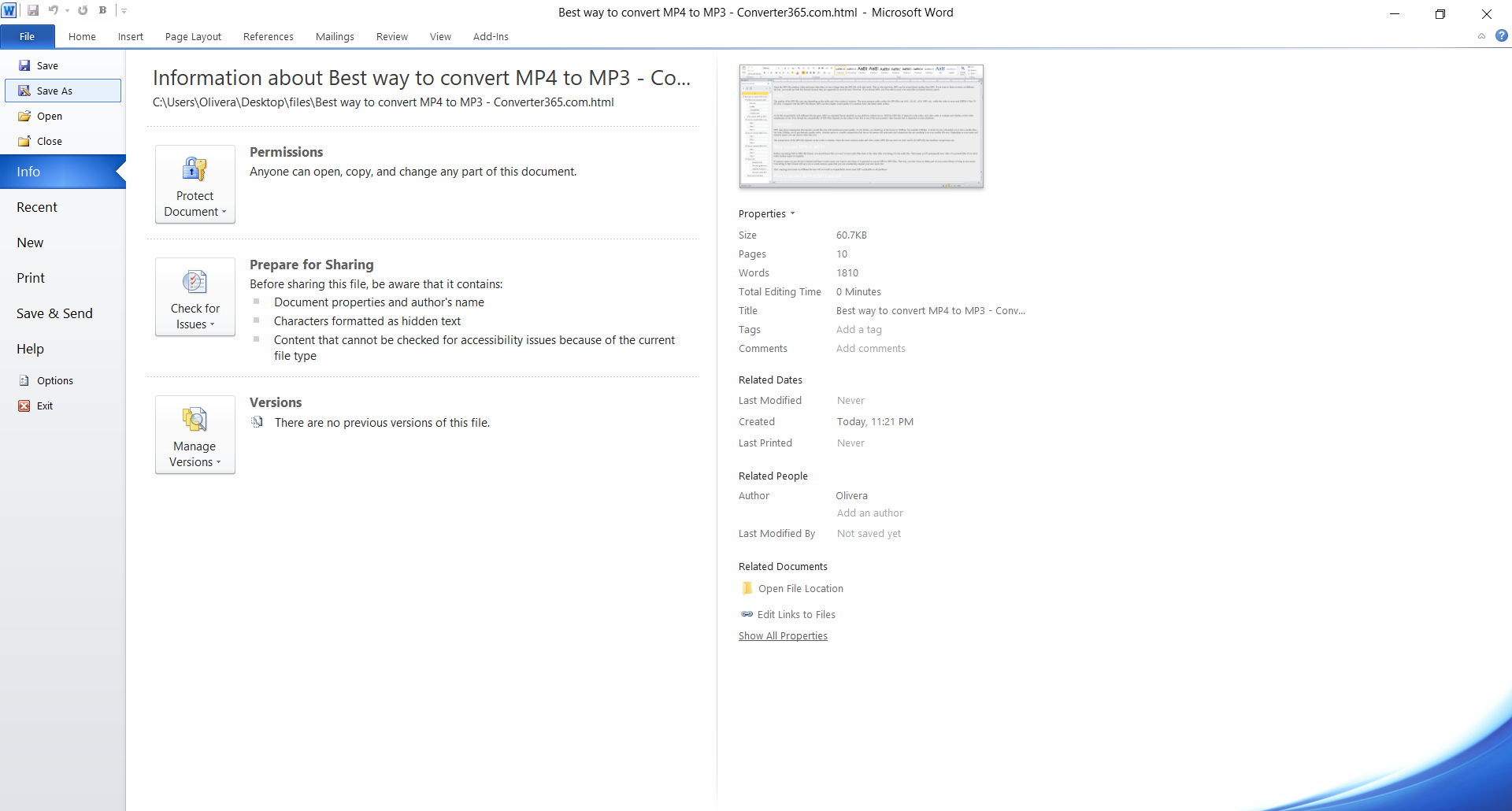Image resolution: width=1512 pixels, height=811 pixels.
Task: Open the Protect Document dropdown
Action: (x=195, y=184)
